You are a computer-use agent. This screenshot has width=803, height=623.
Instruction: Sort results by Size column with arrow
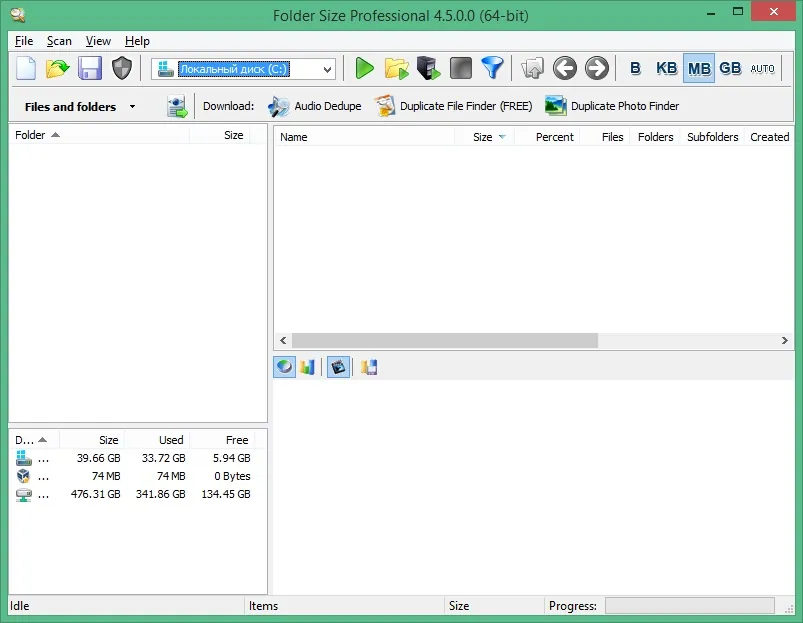coord(484,137)
